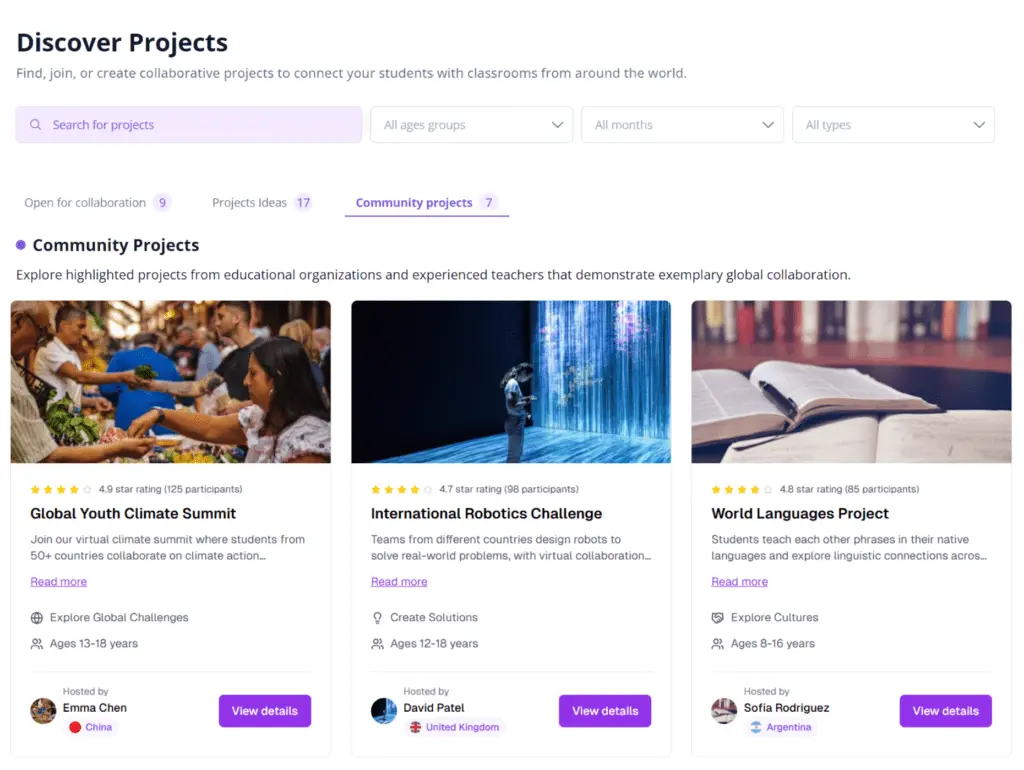Click handshake icon beside Explore Cultures
Image resolution: width=1024 pixels, height=770 pixels.
717,617
